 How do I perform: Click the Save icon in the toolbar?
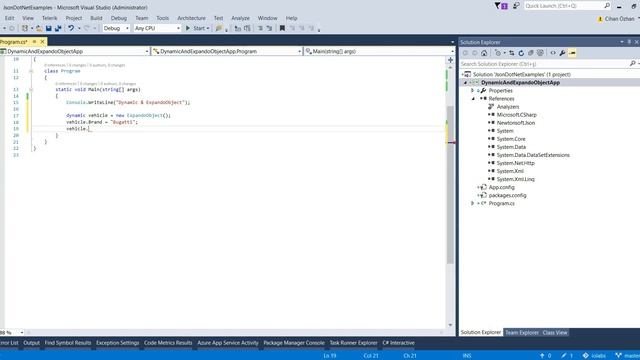(49, 28)
